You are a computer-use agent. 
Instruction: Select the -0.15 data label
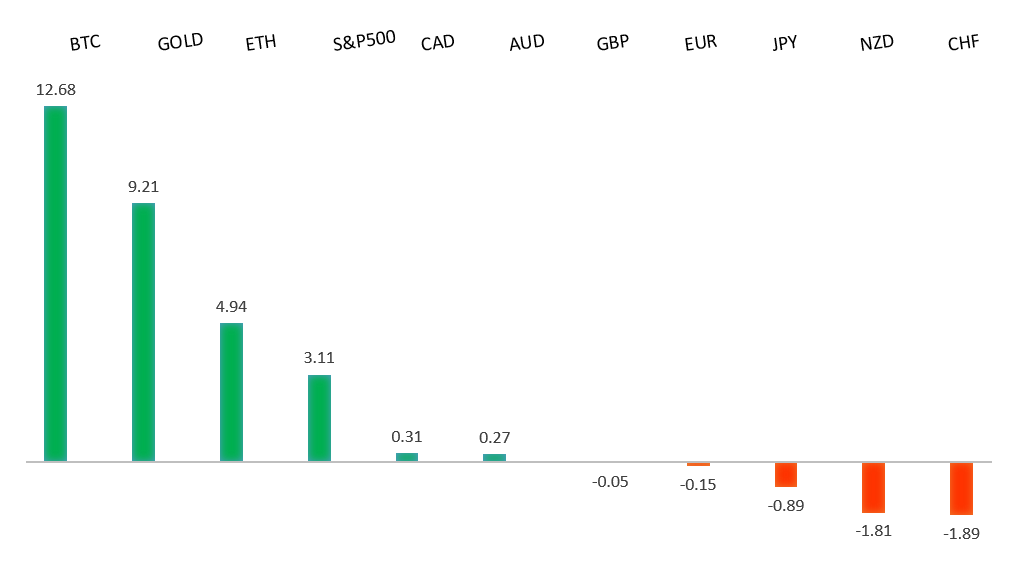click(x=698, y=485)
